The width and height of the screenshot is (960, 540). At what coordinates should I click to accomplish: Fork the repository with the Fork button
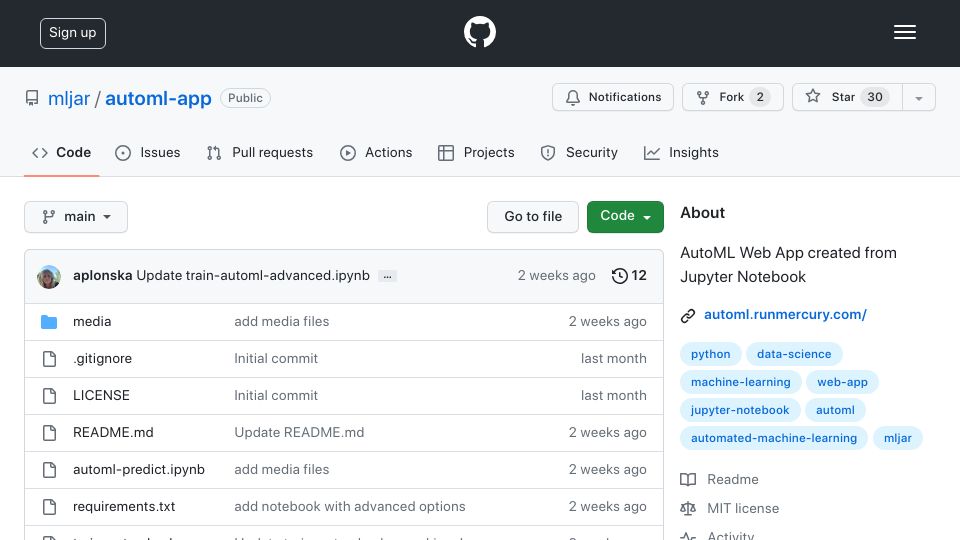(x=733, y=97)
